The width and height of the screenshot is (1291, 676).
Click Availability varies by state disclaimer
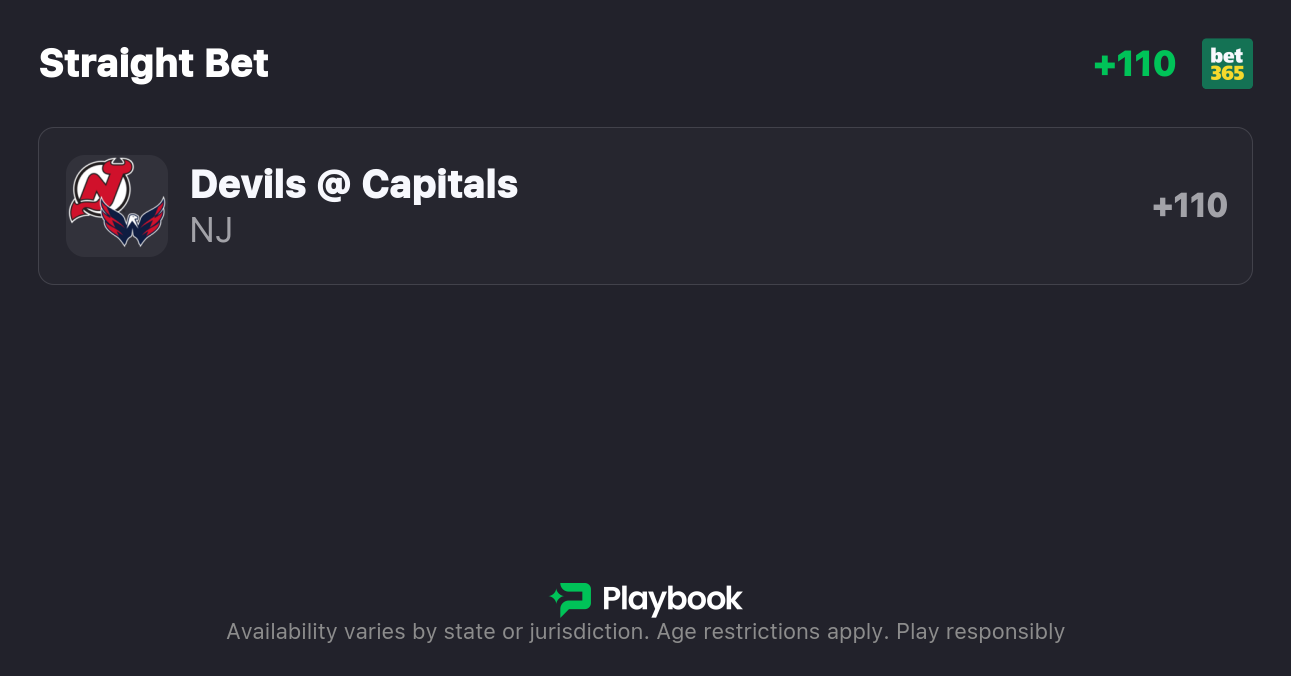pyautogui.click(x=436, y=632)
